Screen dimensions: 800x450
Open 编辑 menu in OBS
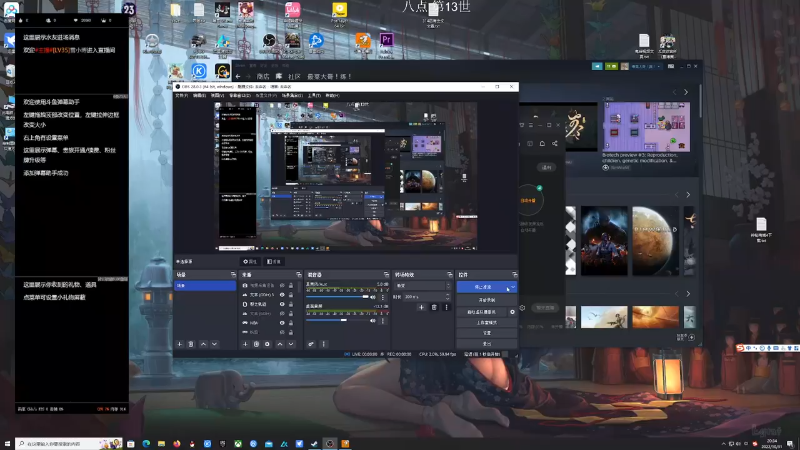pyautogui.click(x=199, y=95)
